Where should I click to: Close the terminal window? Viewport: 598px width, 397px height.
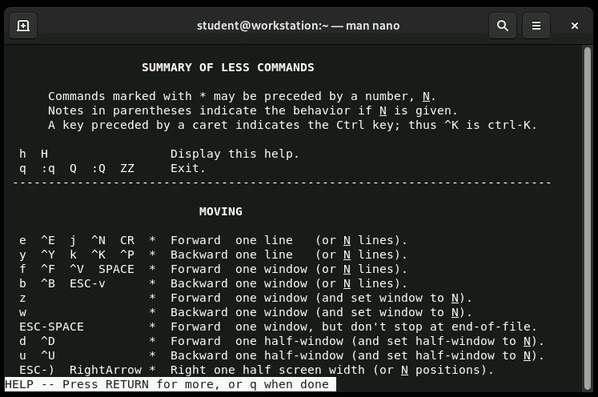point(574,26)
